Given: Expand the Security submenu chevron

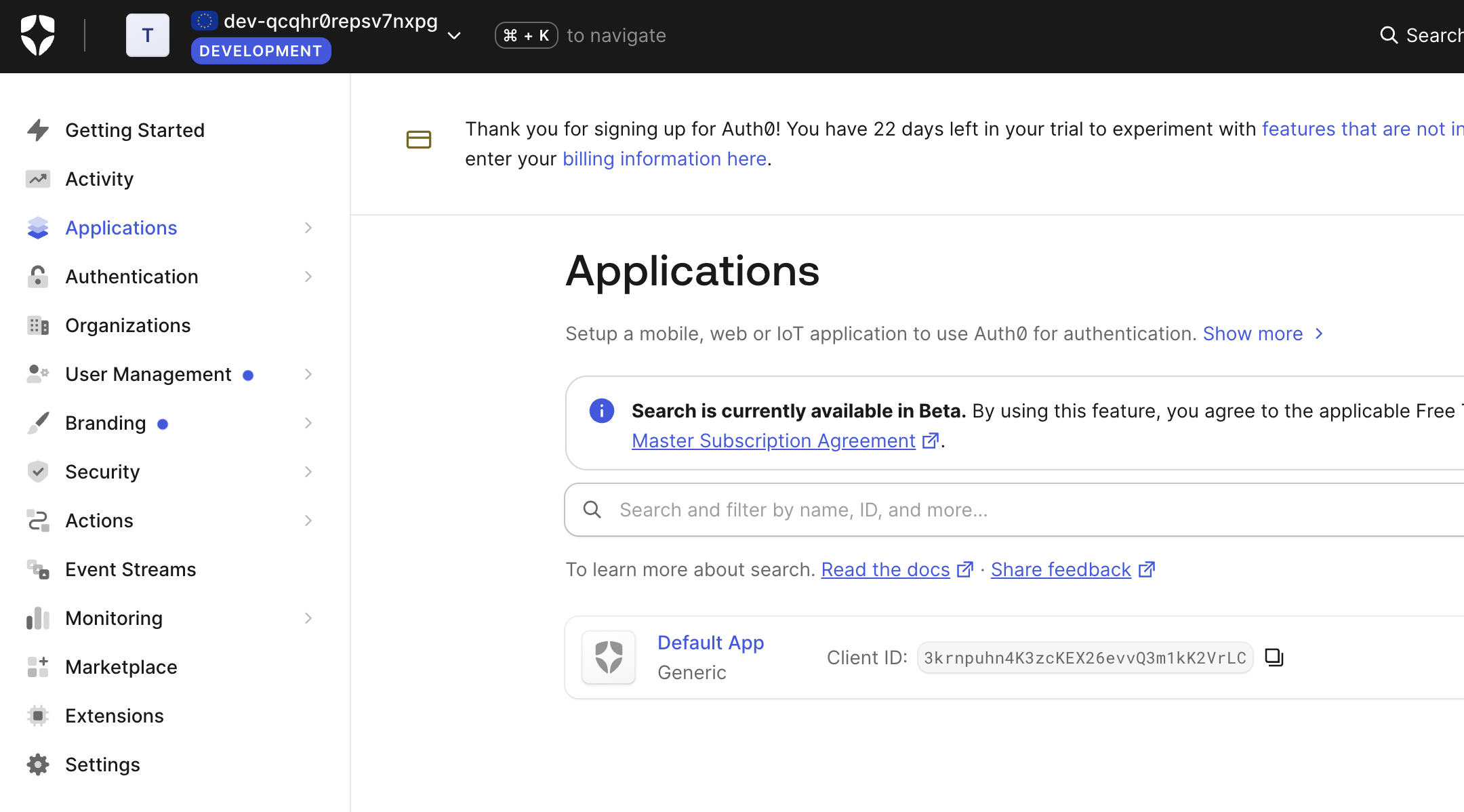Looking at the screenshot, I should click(308, 472).
